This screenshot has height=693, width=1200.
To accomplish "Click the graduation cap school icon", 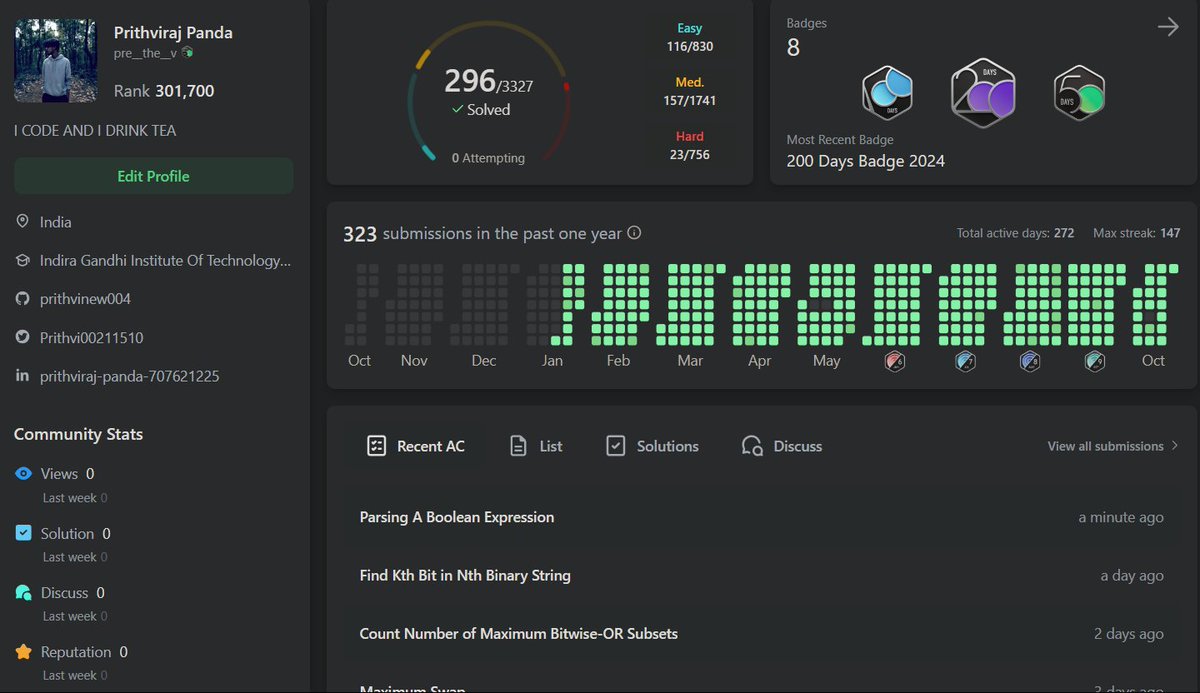I will tap(22, 260).
